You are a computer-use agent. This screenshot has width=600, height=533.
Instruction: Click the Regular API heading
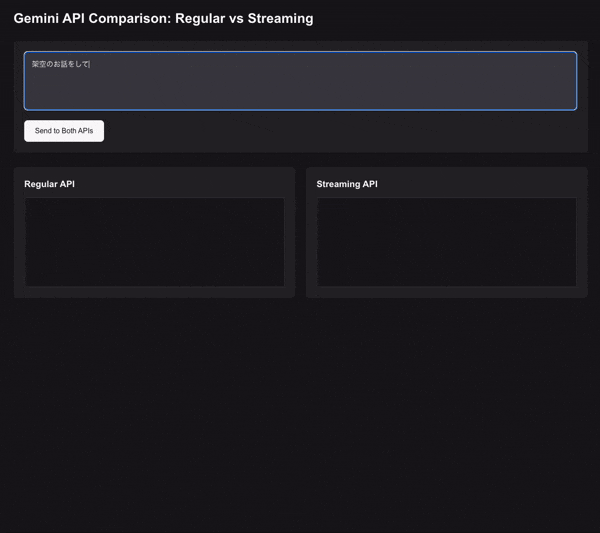pos(49,184)
